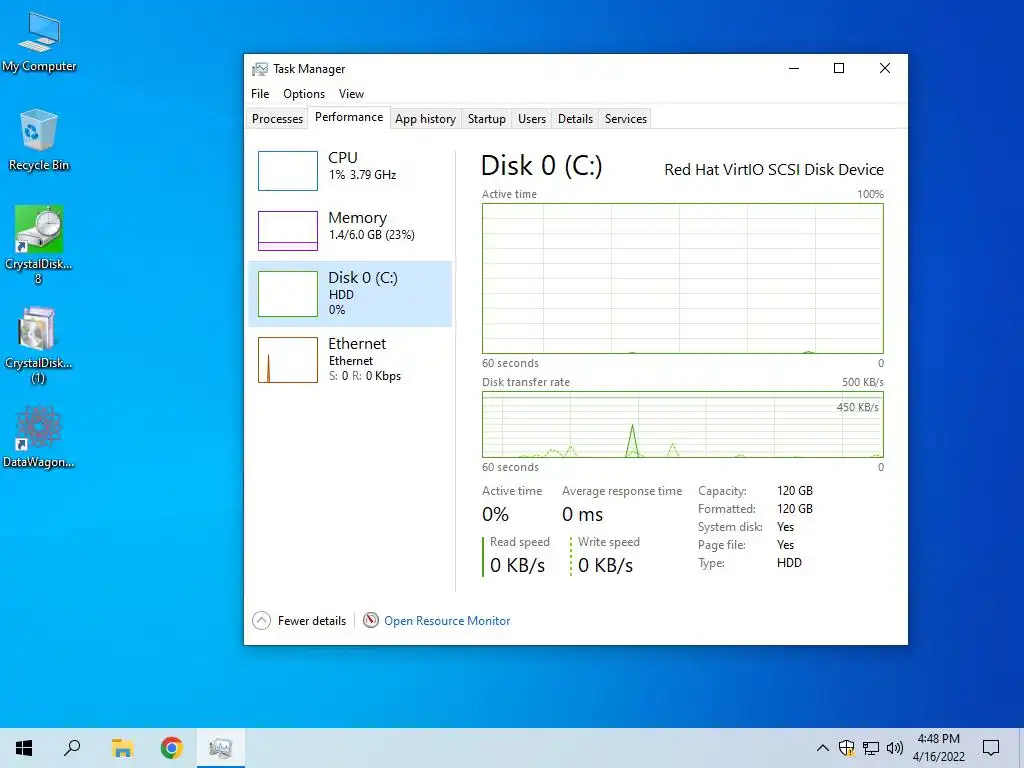Click the Type HDD value
The height and width of the screenshot is (768, 1024).
[x=789, y=563]
